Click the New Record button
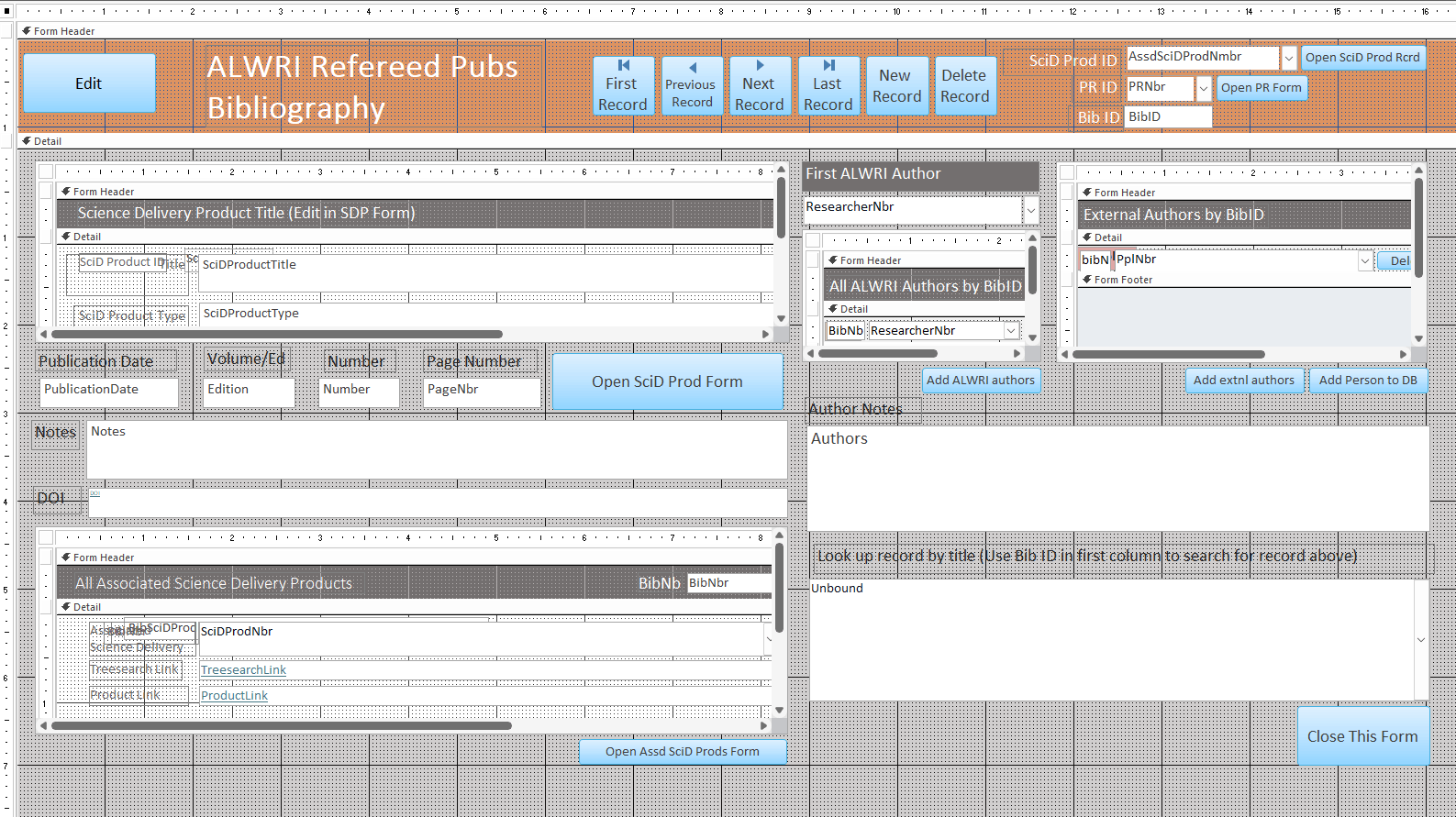 pyautogui.click(x=896, y=85)
